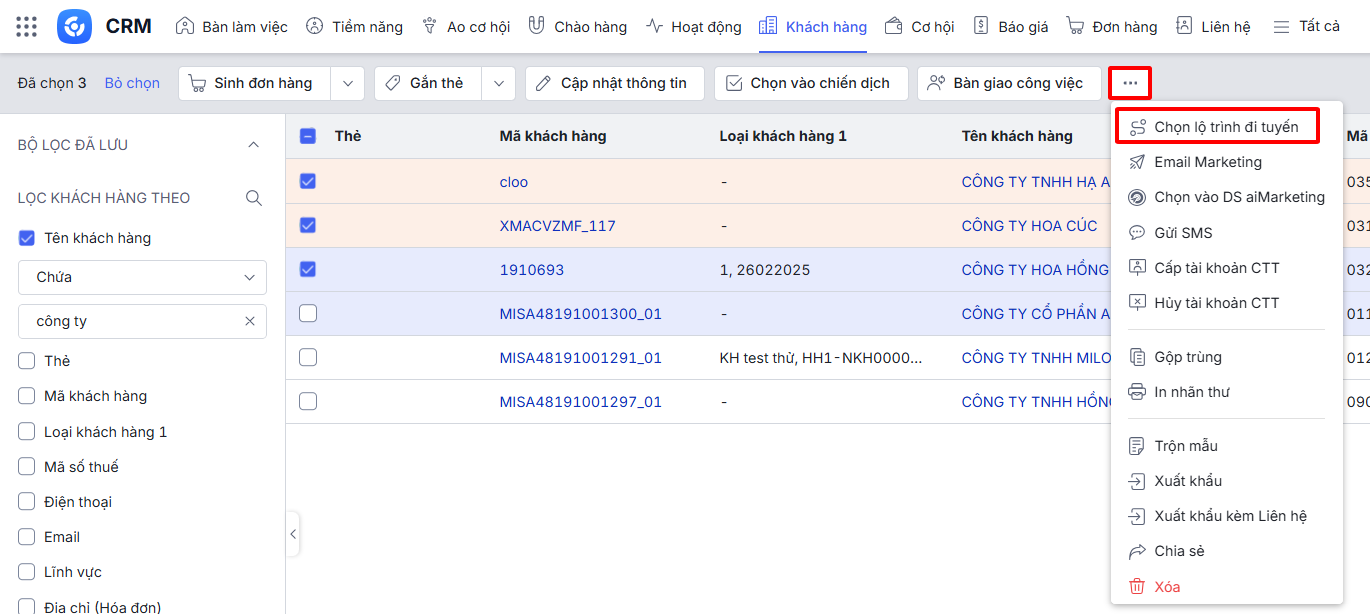Image resolution: width=1370 pixels, height=614 pixels.
Task: Uncheck the row for customer cloo
Action: [x=308, y=182]
